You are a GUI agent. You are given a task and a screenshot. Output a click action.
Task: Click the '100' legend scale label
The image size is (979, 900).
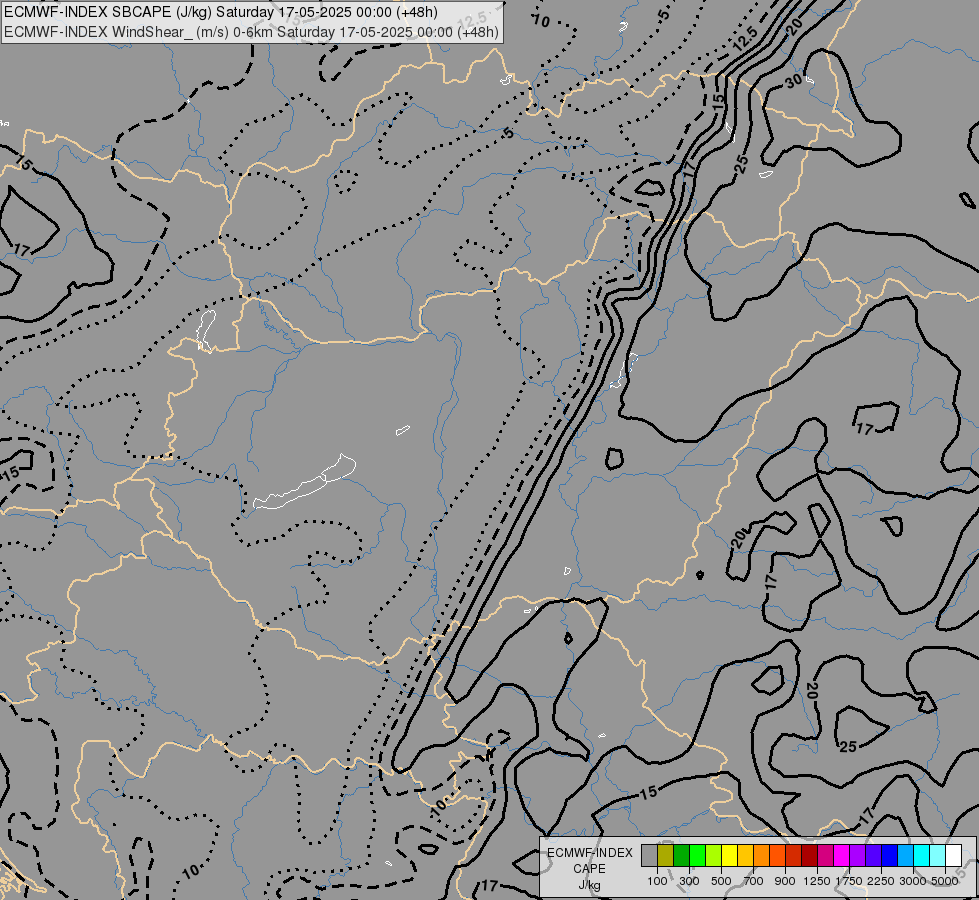click(x=657, y=881)
